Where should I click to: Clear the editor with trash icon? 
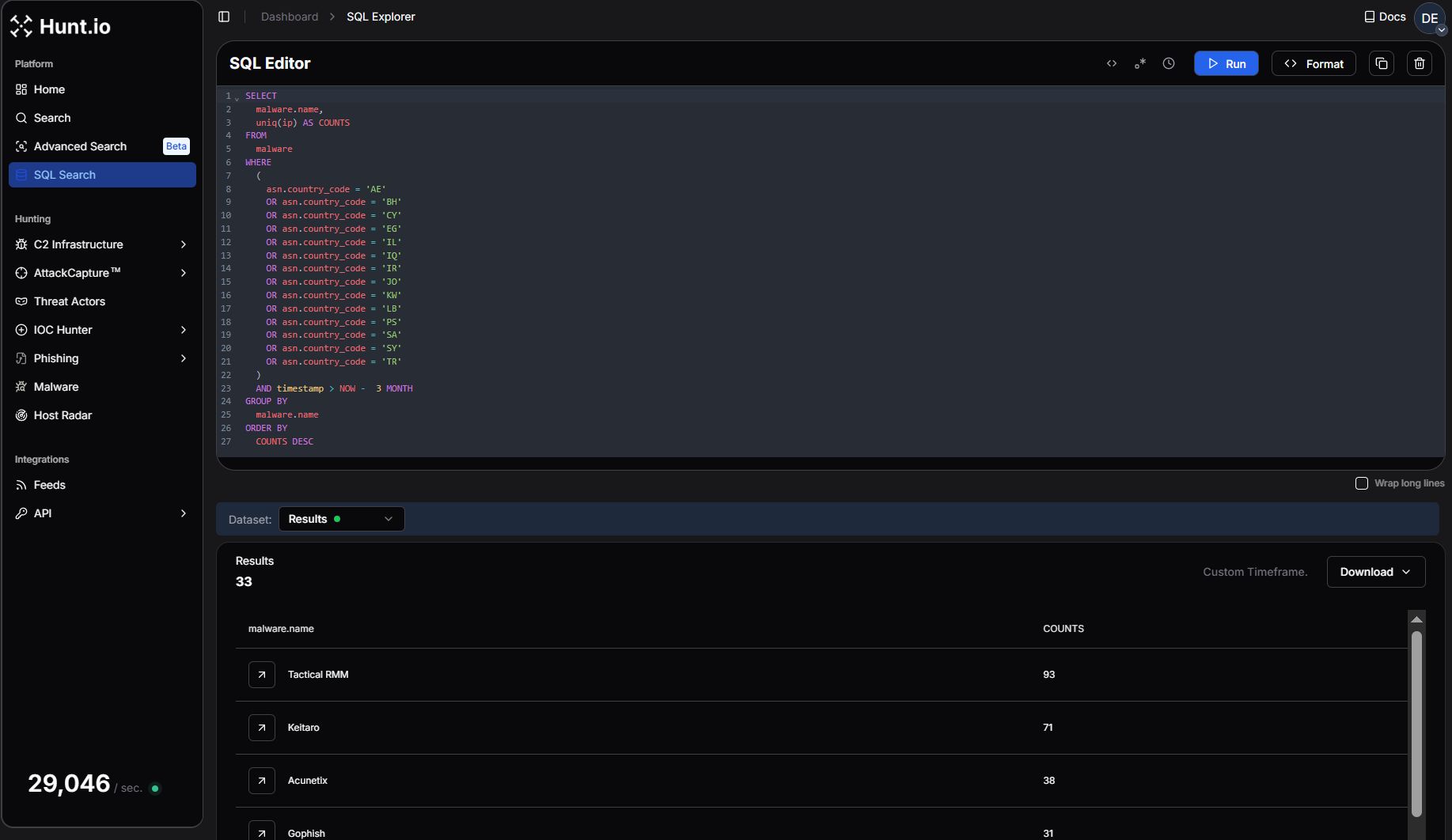1420,63
